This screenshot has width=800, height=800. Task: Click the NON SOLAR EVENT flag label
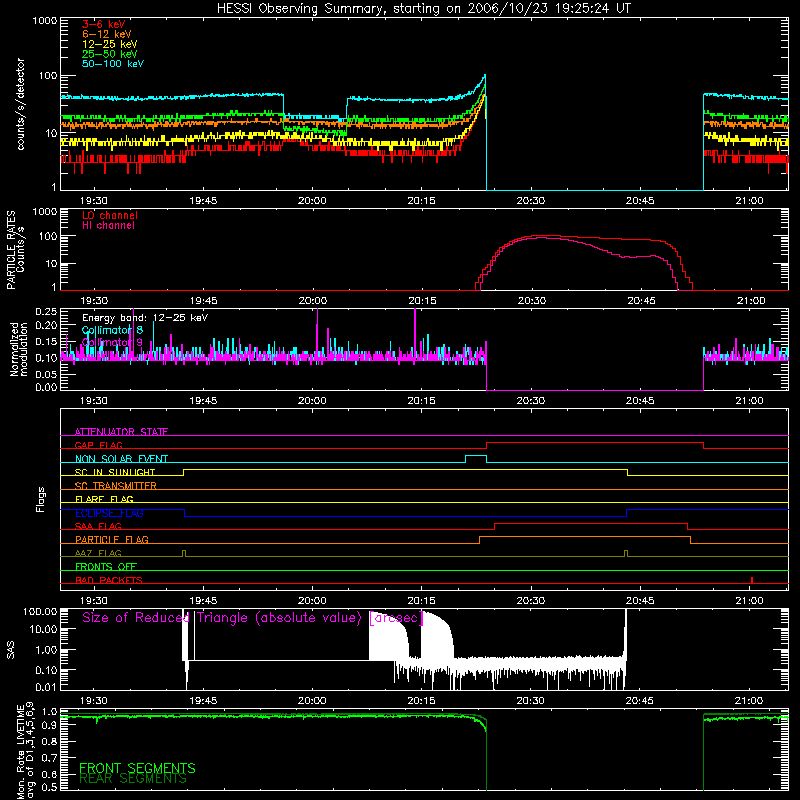pyautogui.click(x=121, y=459)
